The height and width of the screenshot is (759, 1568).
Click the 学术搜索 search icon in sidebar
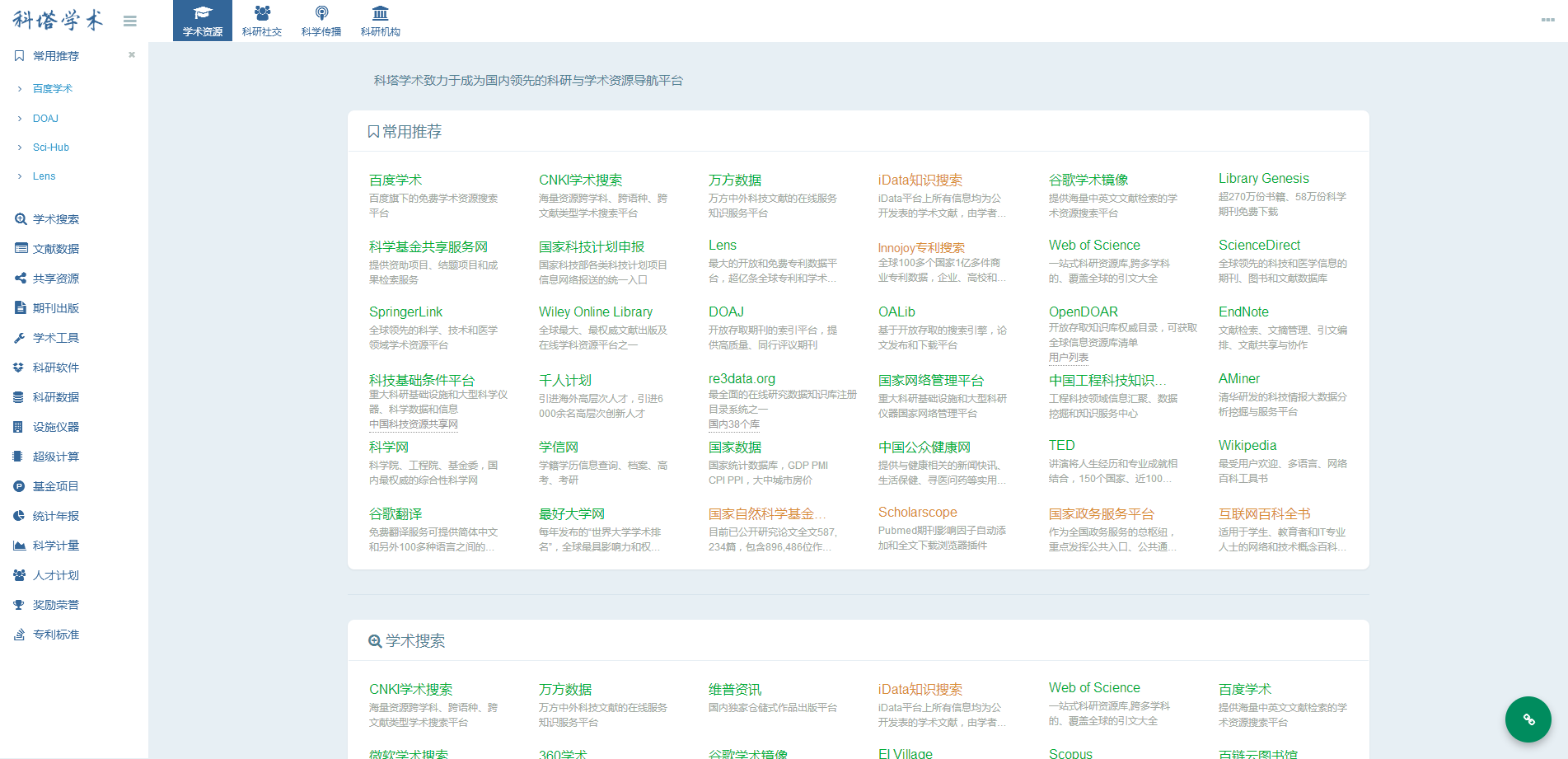(x=21, y=219)
